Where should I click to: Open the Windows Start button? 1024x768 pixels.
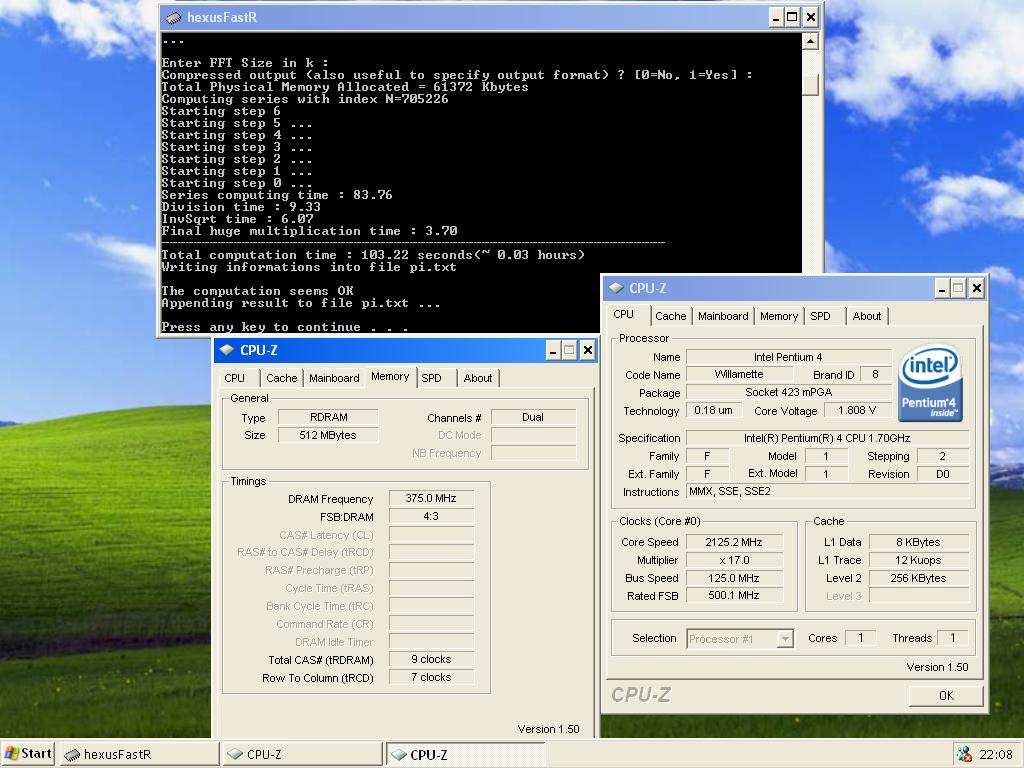(27, 754)
